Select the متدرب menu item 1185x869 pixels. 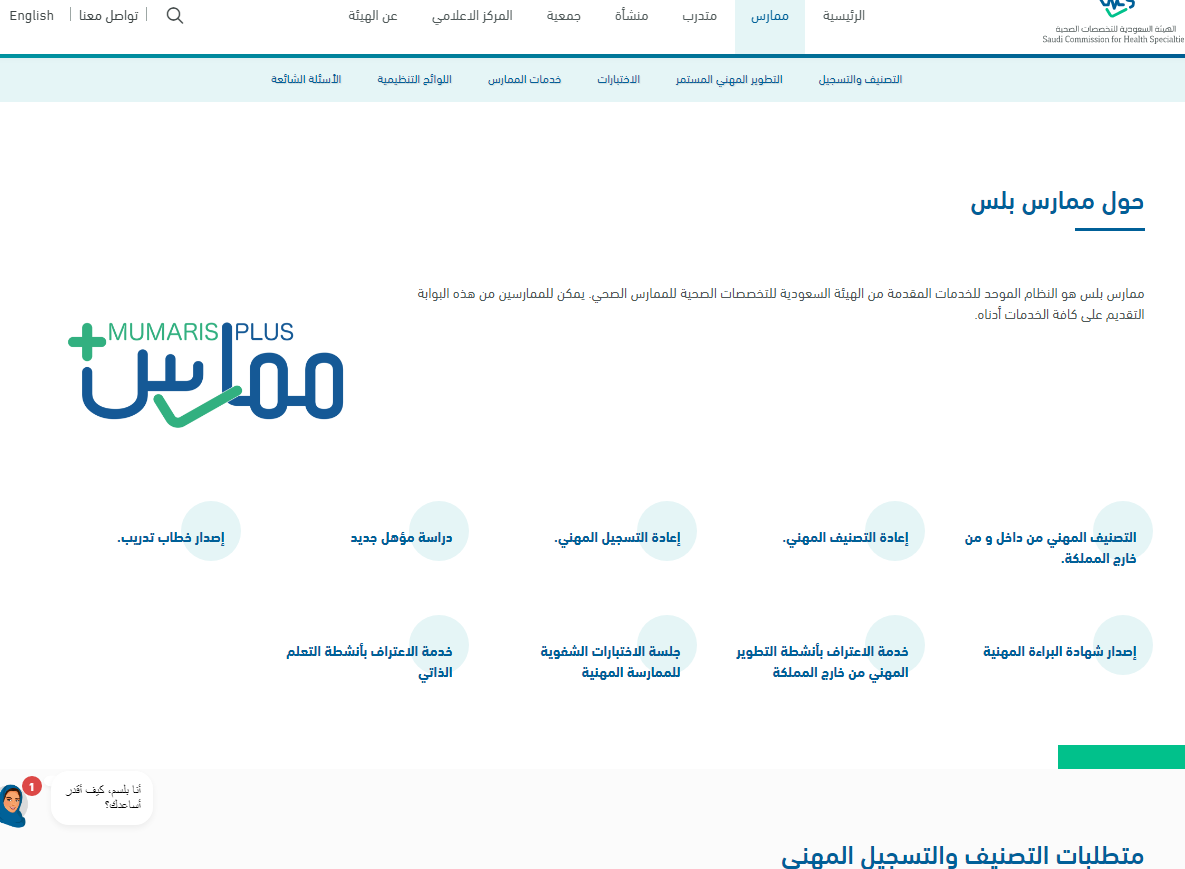point(699,16)
